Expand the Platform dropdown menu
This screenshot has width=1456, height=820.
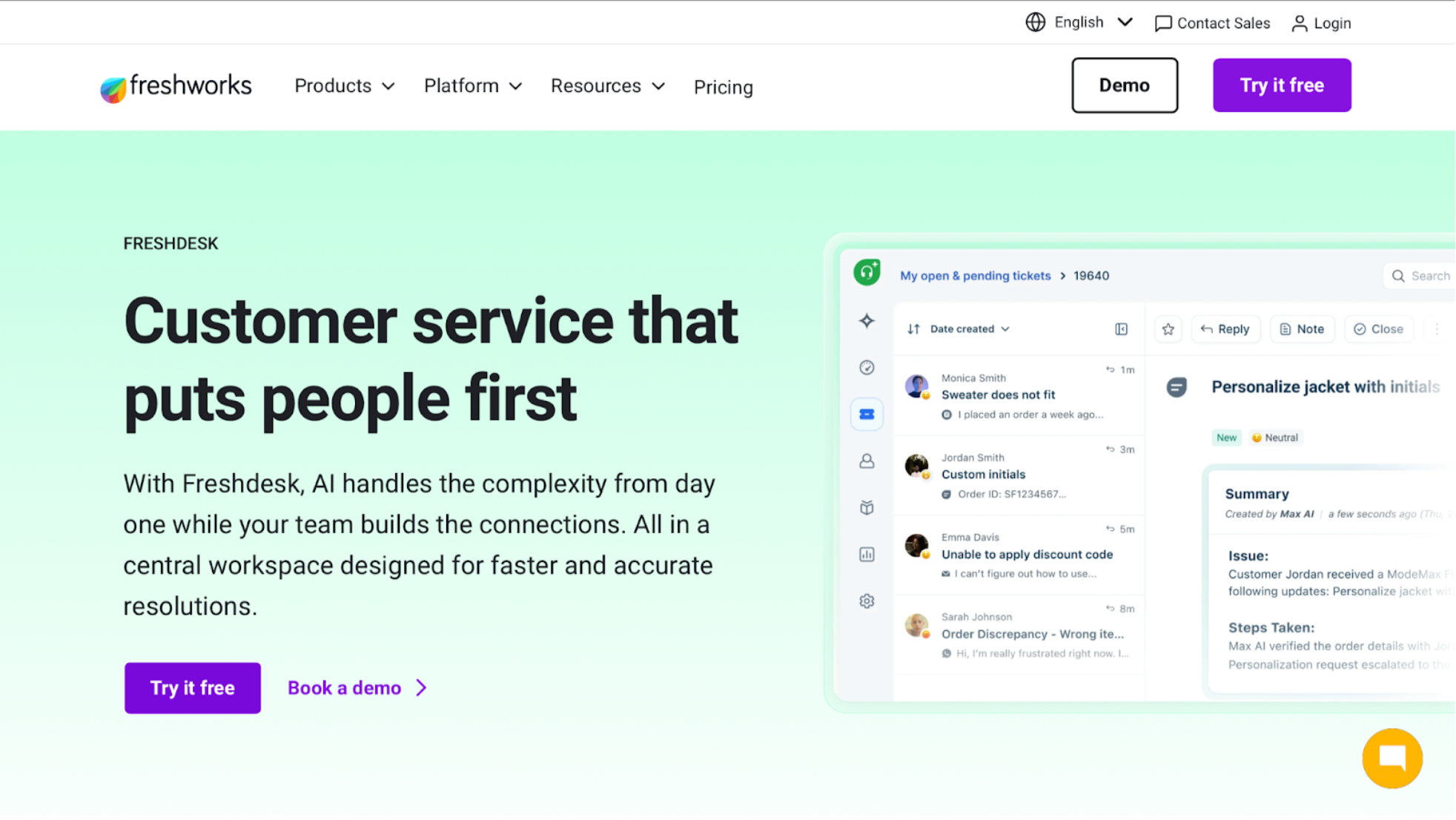click(473, 86)
